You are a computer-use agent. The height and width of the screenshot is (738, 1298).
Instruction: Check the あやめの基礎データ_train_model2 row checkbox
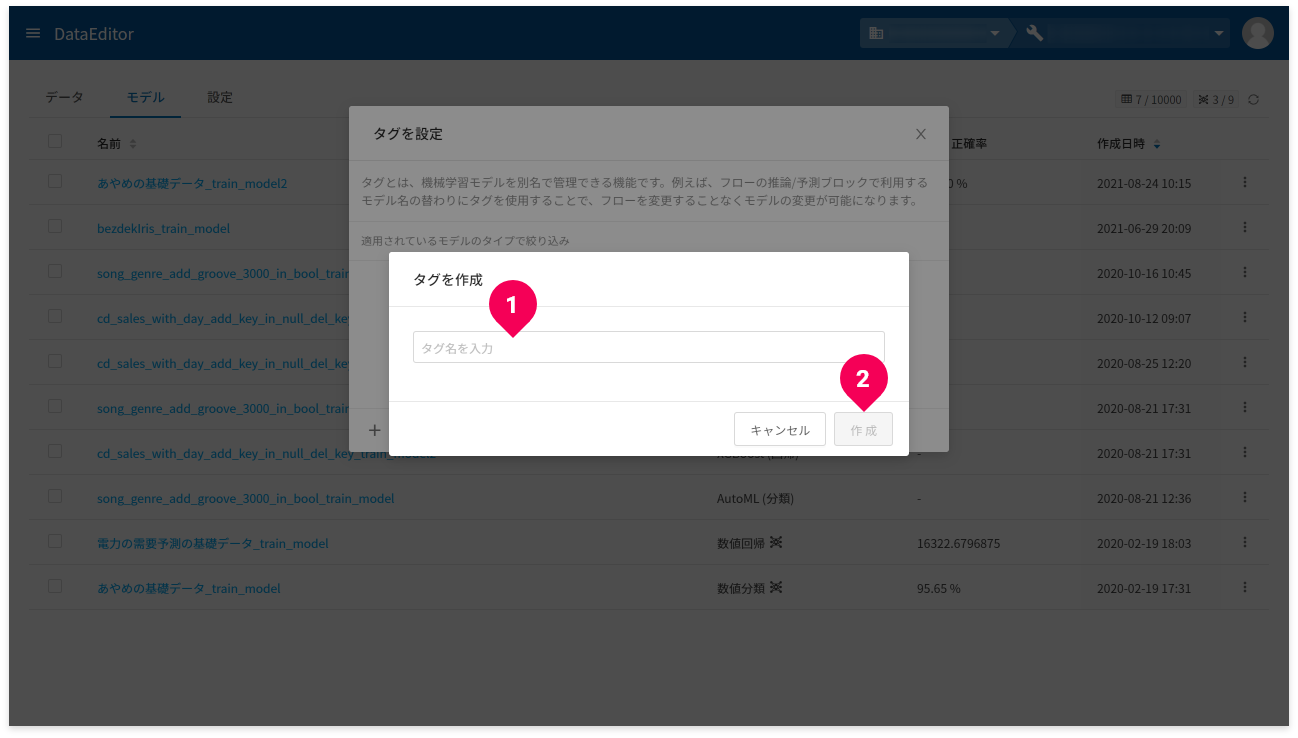(55, 181)
